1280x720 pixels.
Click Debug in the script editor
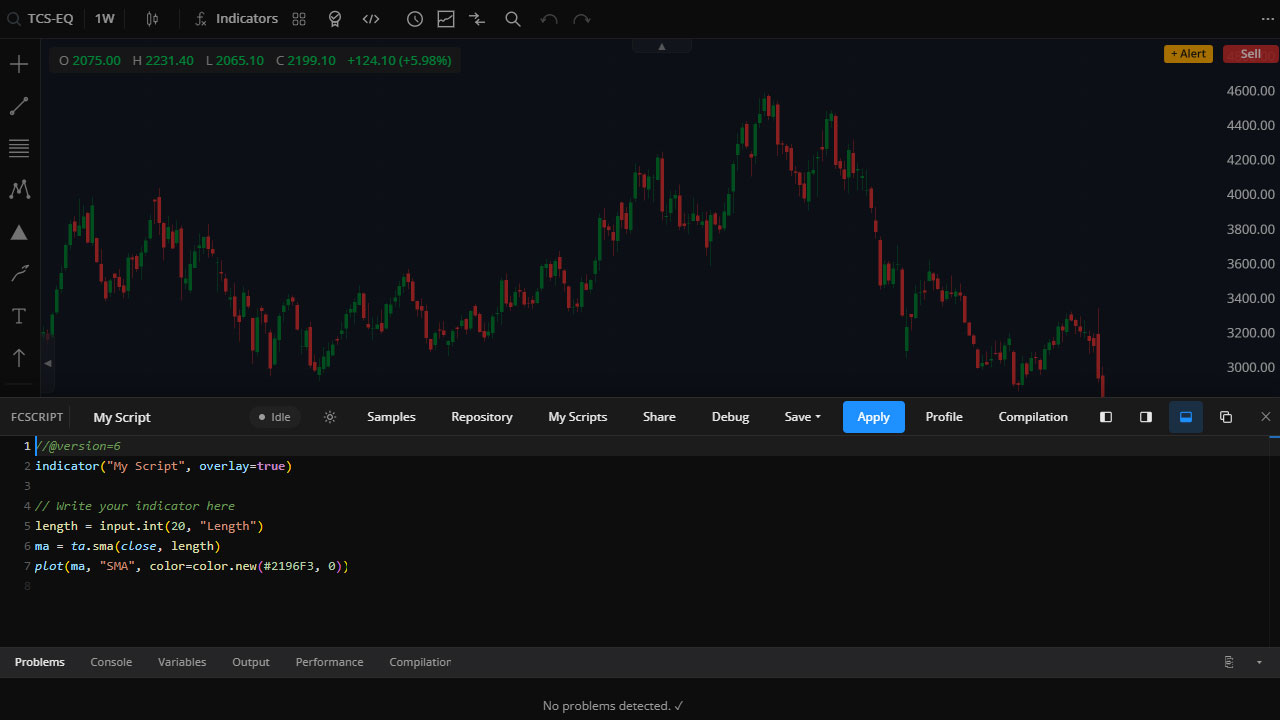point(730,417)
